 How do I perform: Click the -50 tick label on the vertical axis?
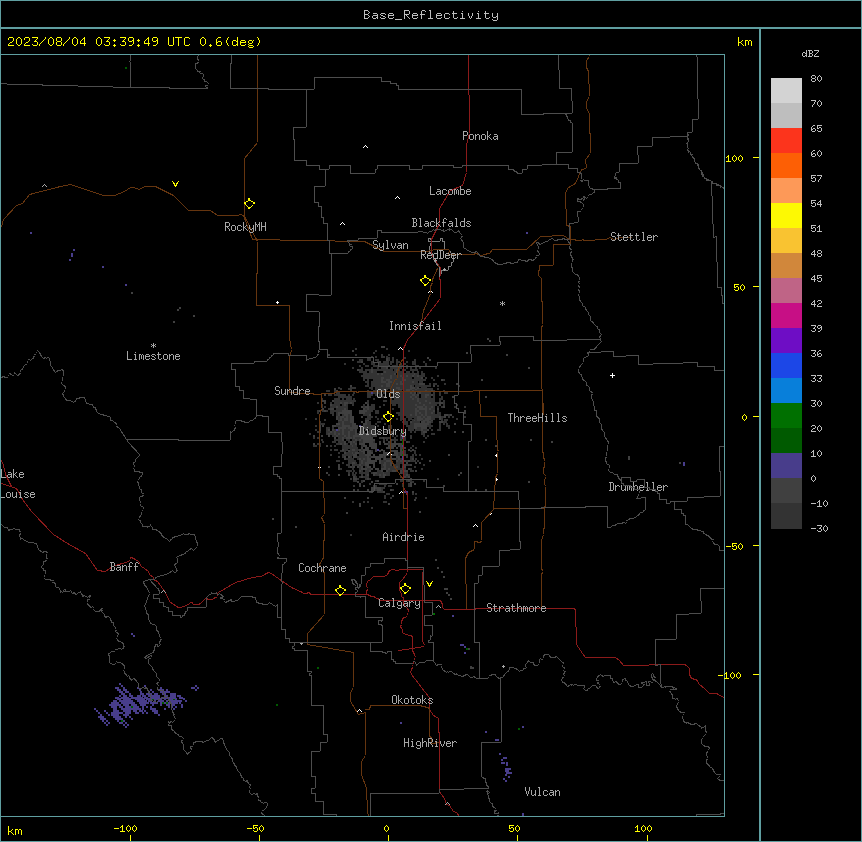click(734, 546)
